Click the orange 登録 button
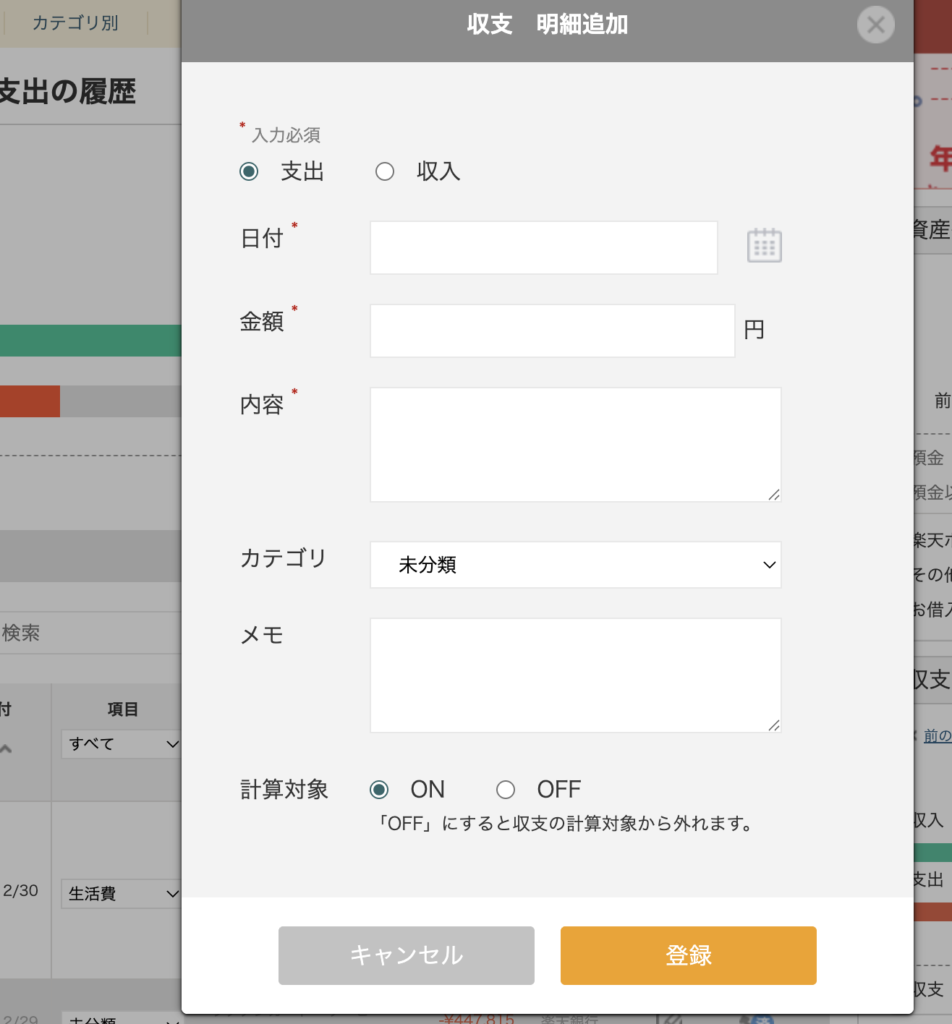Viewport: 952px width, 1024px height. pyautogui.click(x=688, y=955)
